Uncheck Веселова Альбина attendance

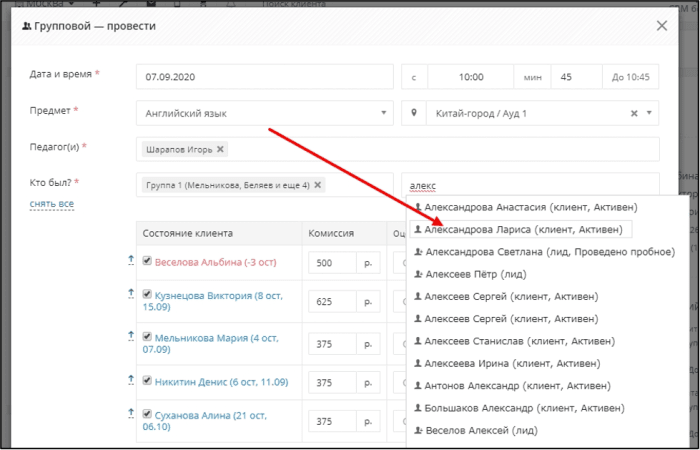click(147, 260)
